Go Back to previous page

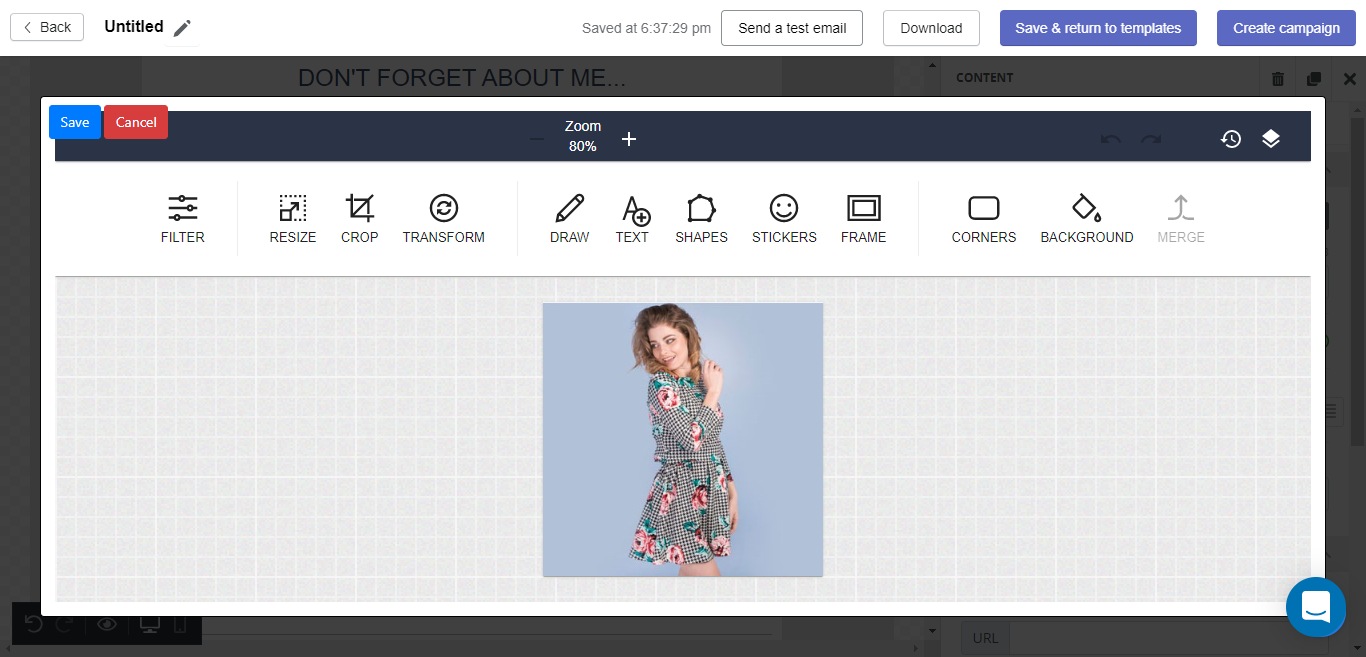pos(47,27)
